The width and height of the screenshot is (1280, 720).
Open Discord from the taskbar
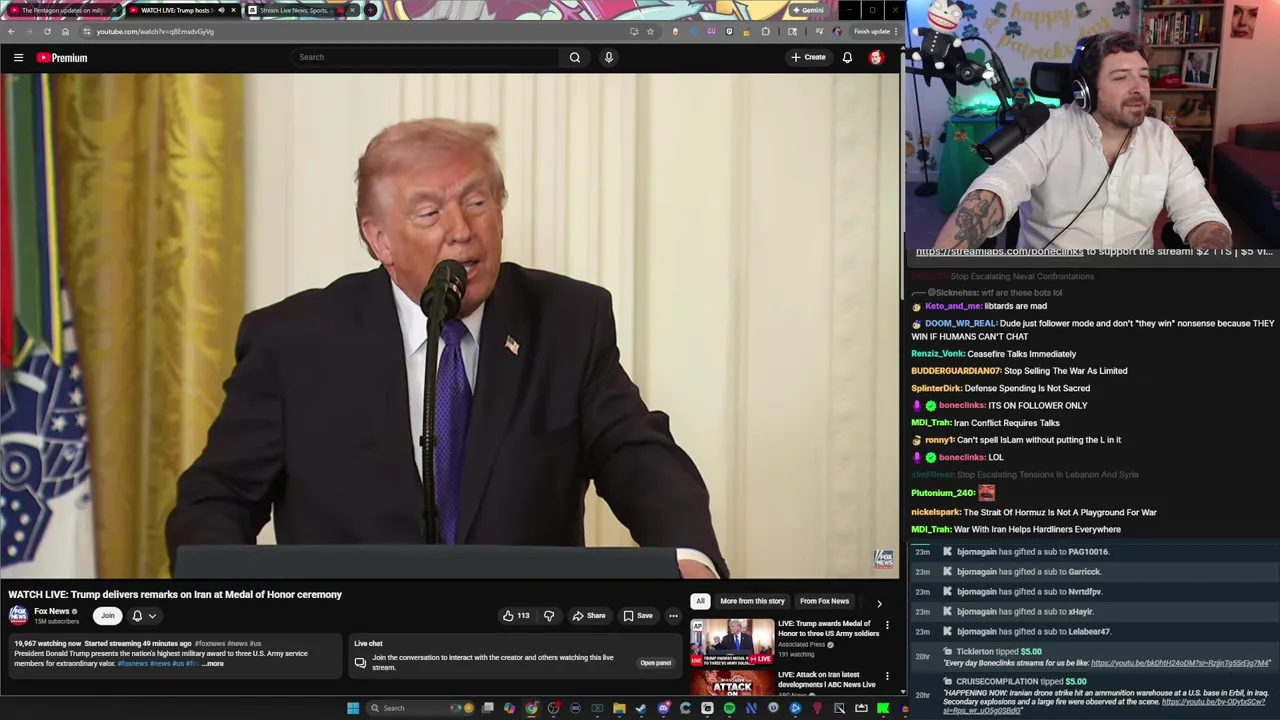click(x=663, y=708)
